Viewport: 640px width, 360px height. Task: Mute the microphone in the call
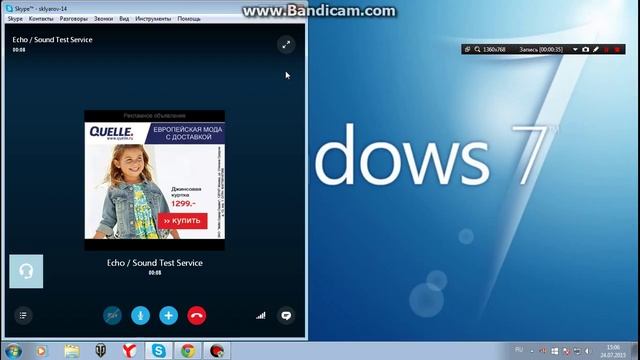(x=140, y=316)
